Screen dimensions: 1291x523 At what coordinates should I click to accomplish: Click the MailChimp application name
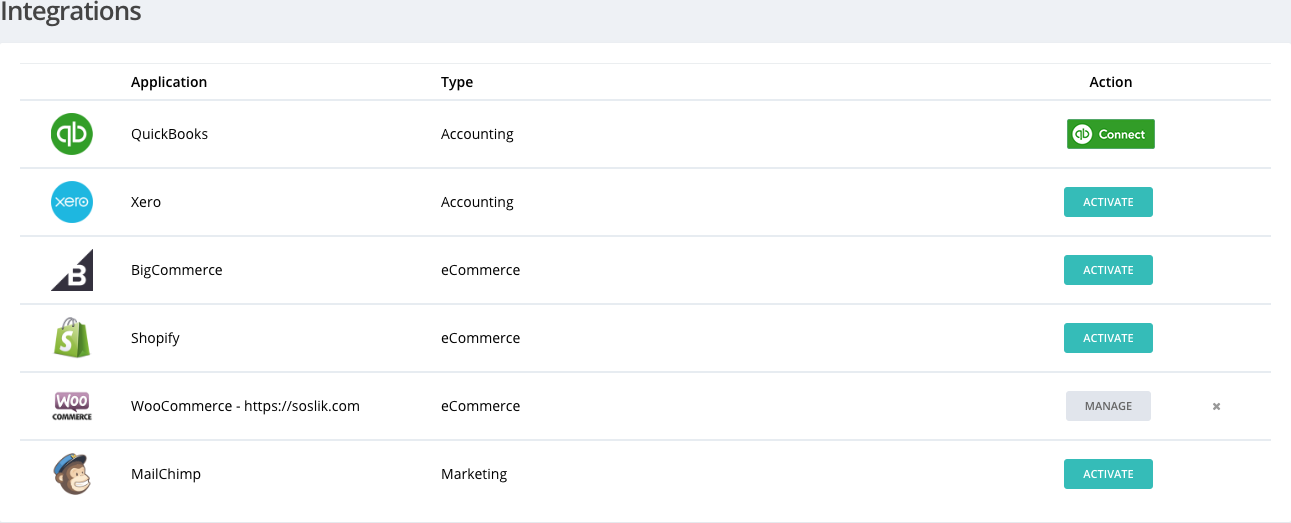coord(166,474)
